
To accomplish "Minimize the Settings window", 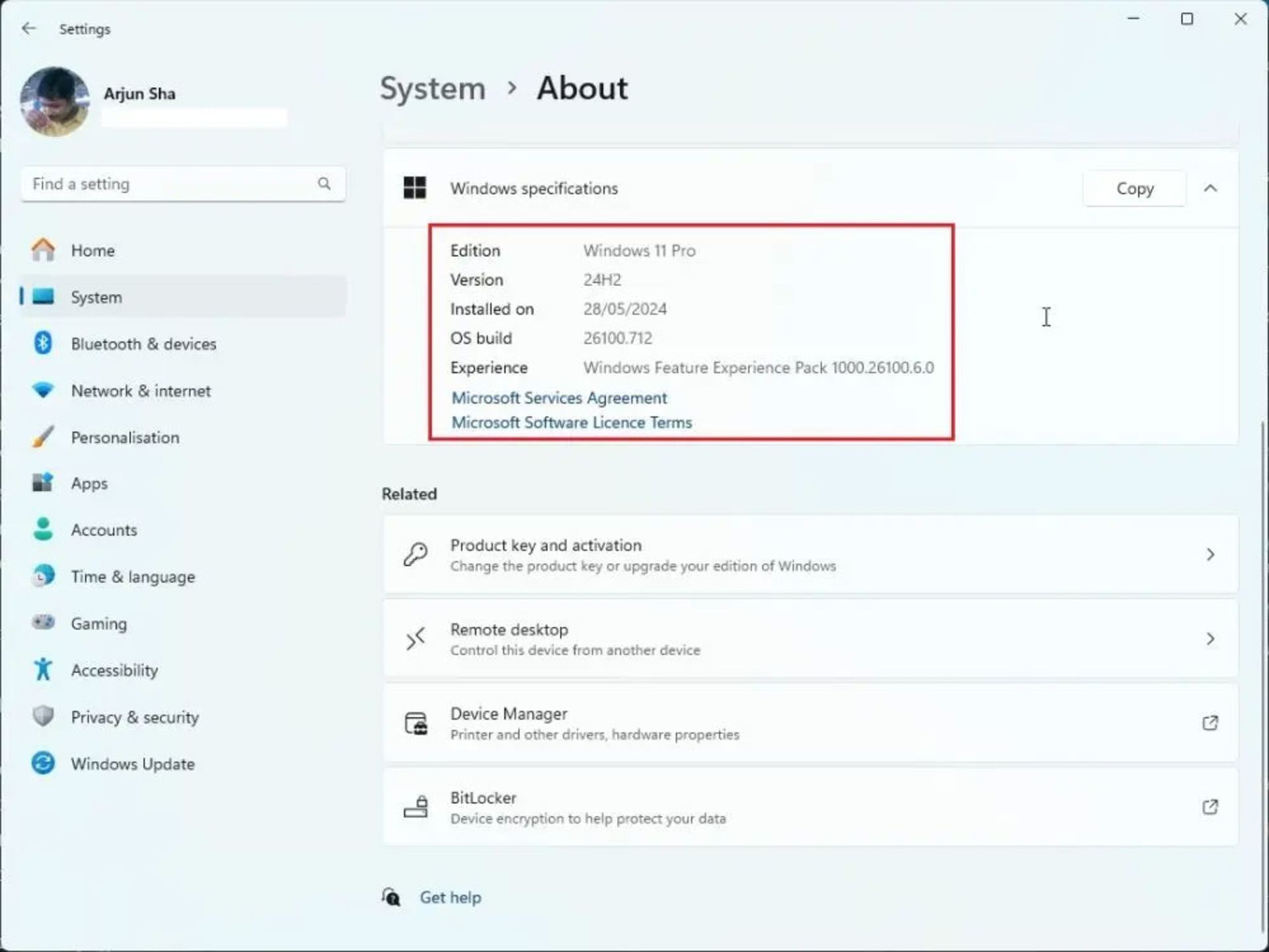I will click(1134, 19).
